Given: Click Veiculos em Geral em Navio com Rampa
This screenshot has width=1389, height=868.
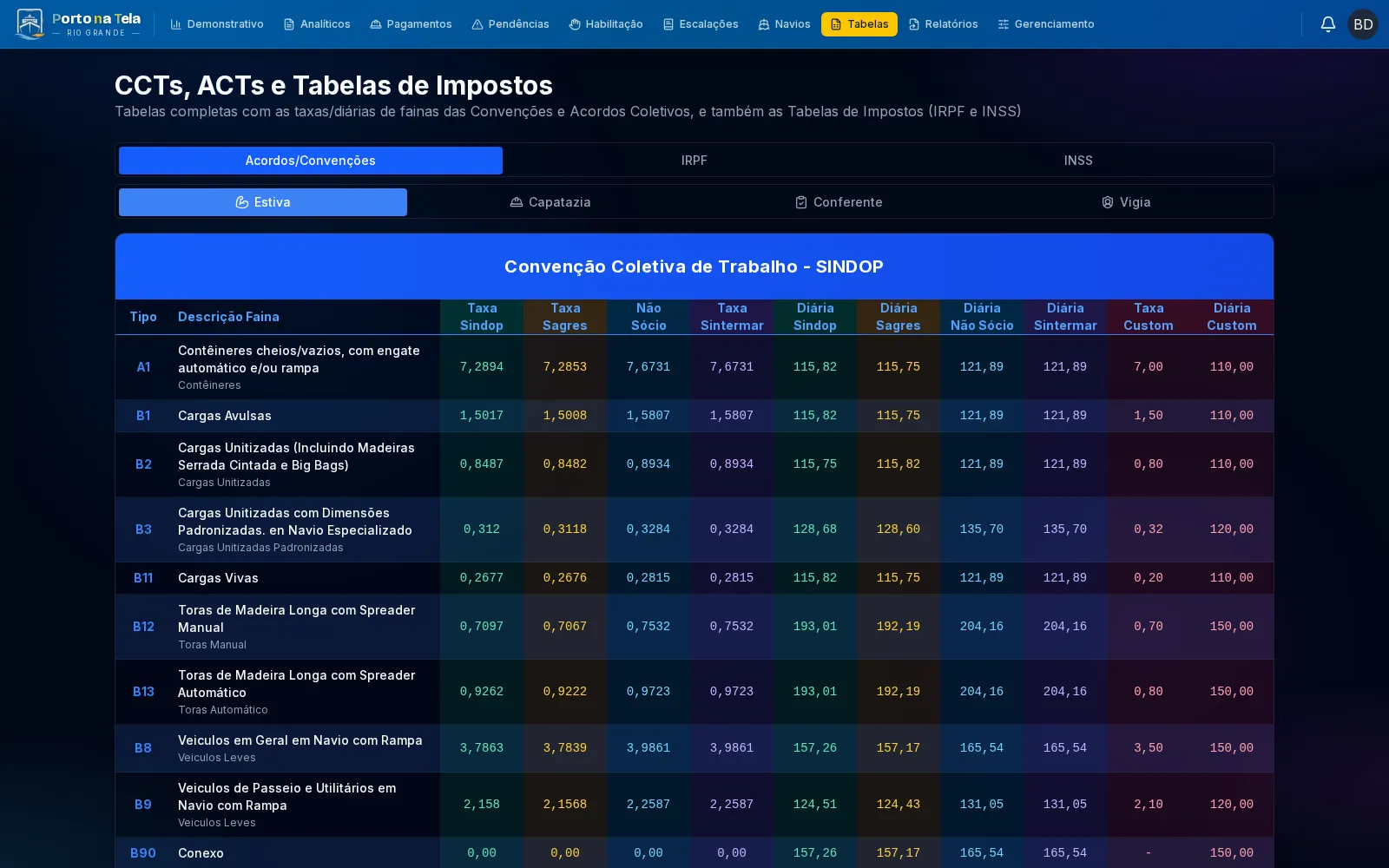Looking at the screenshot, I should click(300, 740).
